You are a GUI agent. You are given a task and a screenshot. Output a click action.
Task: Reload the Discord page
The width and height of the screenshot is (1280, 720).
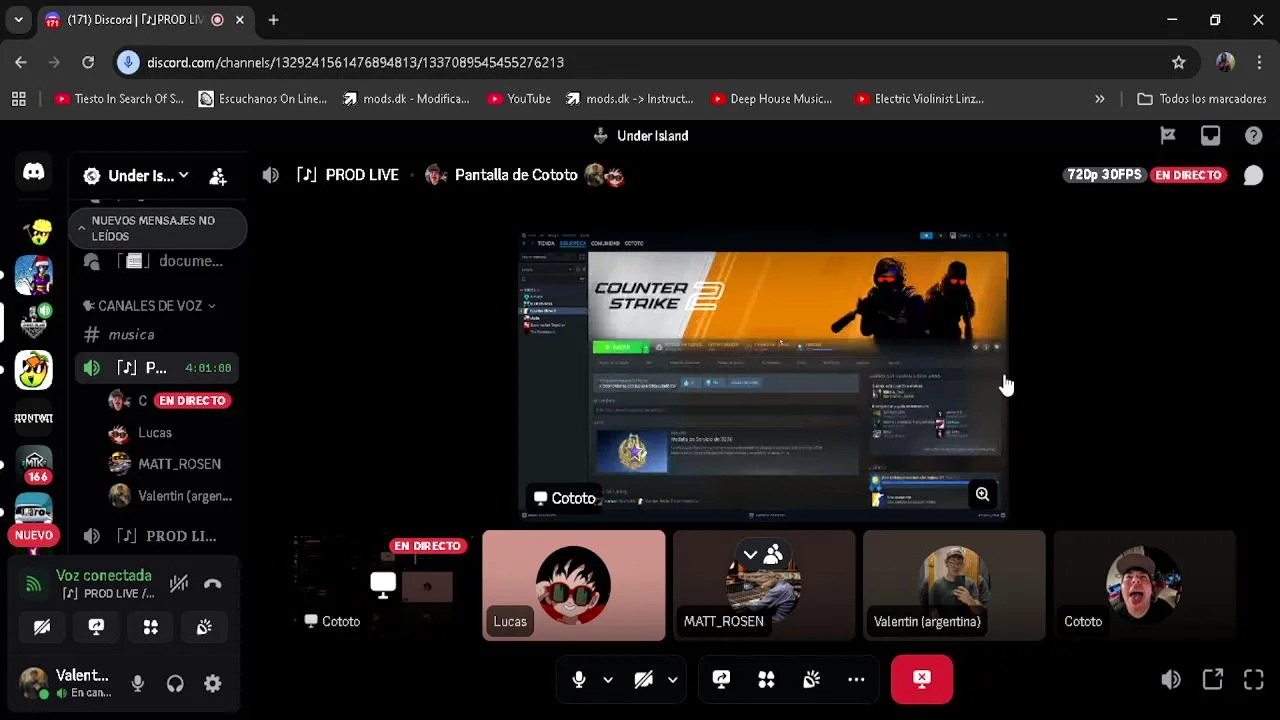[x=88, y=62]
